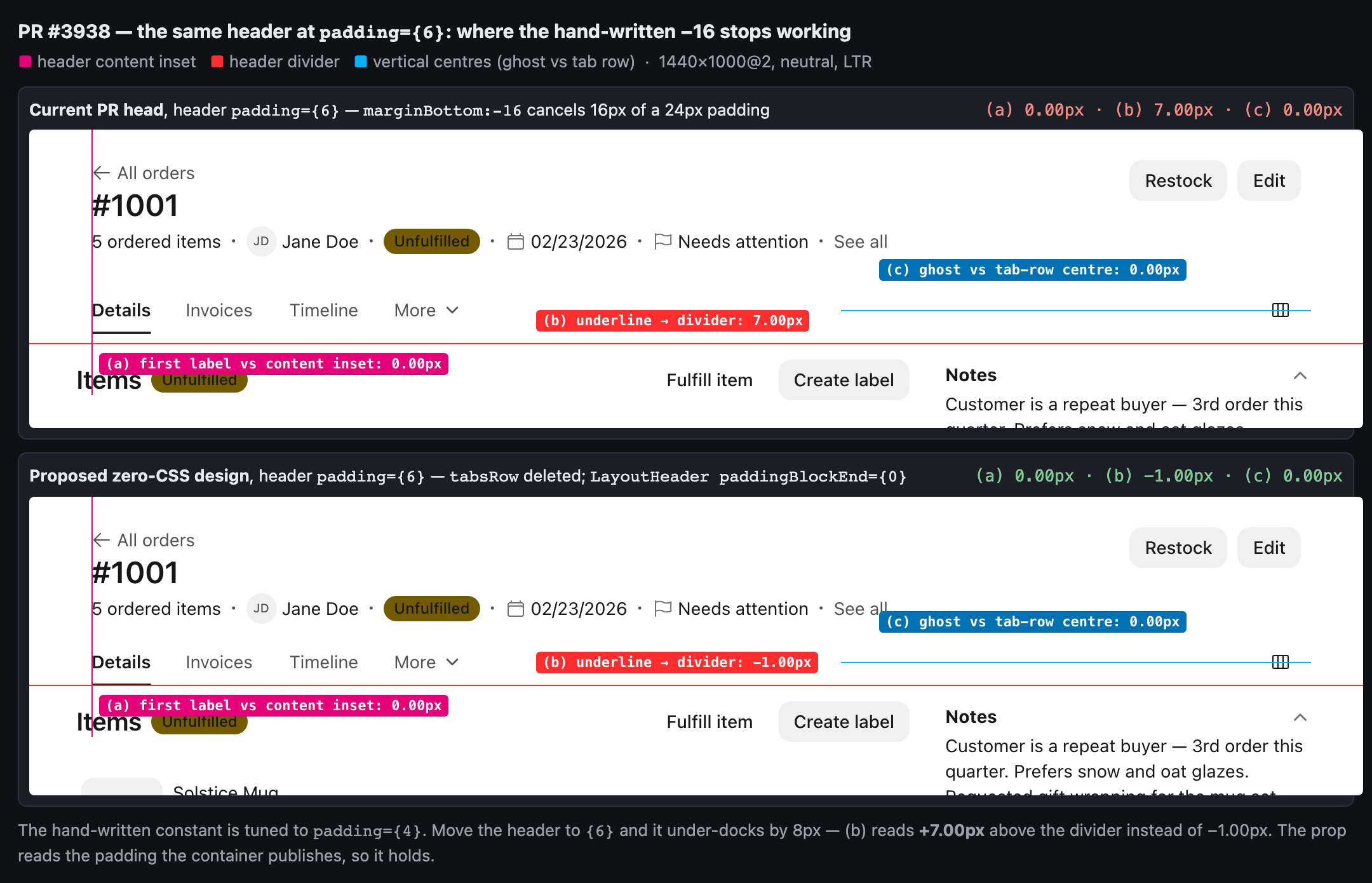Open the More tab dropdown in the Proposed zero-CSS design panel
Viewport: 1372px width, 883px height.
tap(426, 663)
